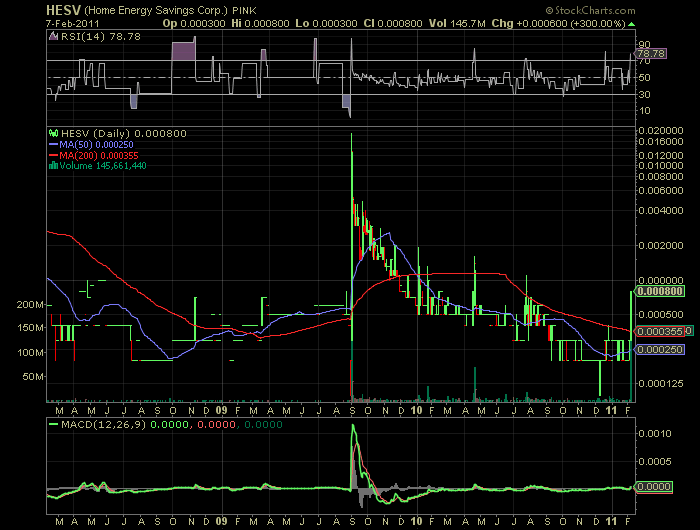Click the 100M volume axis label
This screenshot has width=700, height=530.
point(30,353)
